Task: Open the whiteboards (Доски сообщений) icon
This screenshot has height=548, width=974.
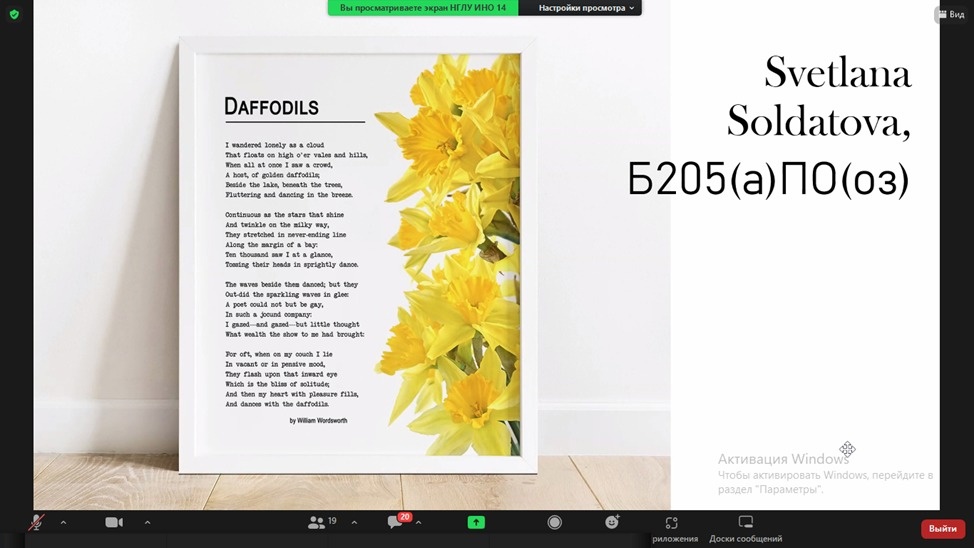Action: [x=745, y=521]
